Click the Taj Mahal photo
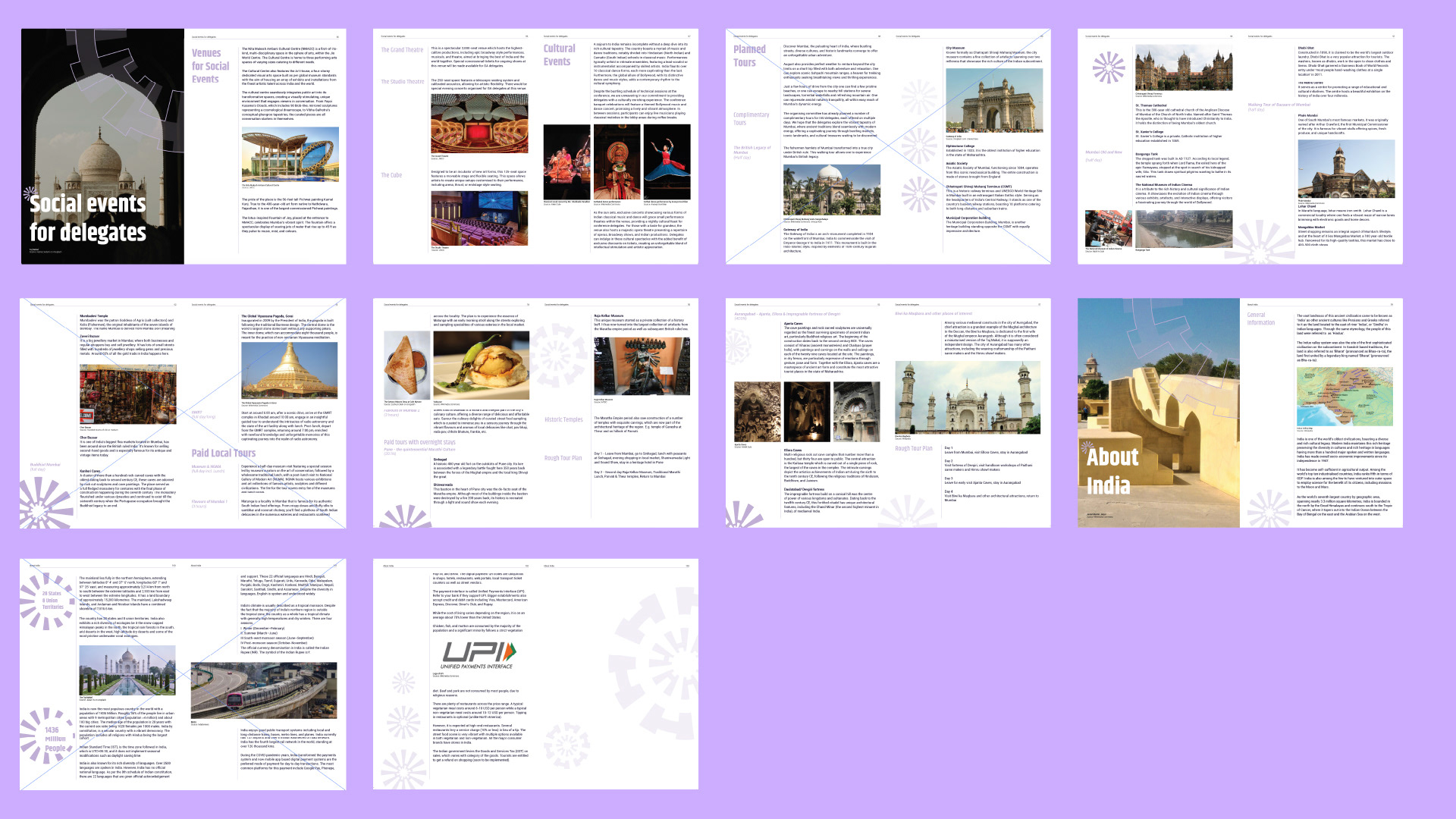Viewport: 1456px width, 819px height. click(x=127, y=670)
